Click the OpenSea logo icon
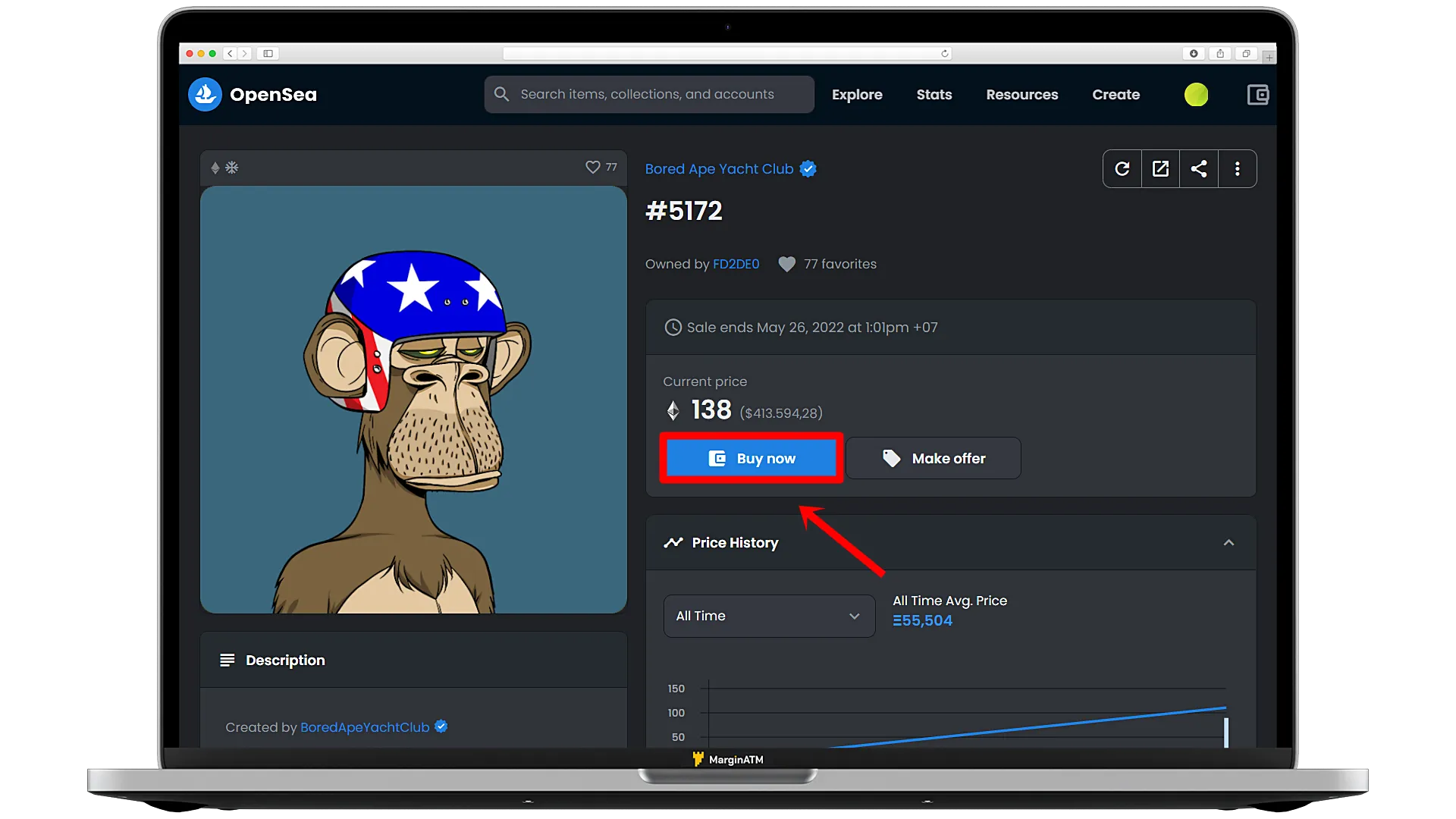Screen dimensions: 1456x819 pos(204,94)
